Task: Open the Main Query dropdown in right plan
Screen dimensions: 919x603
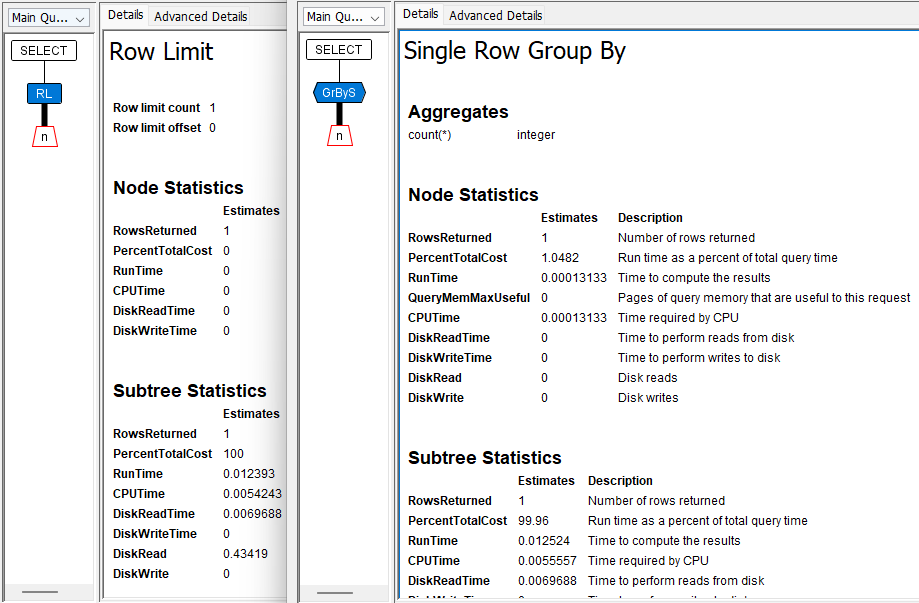Action: 343,17
